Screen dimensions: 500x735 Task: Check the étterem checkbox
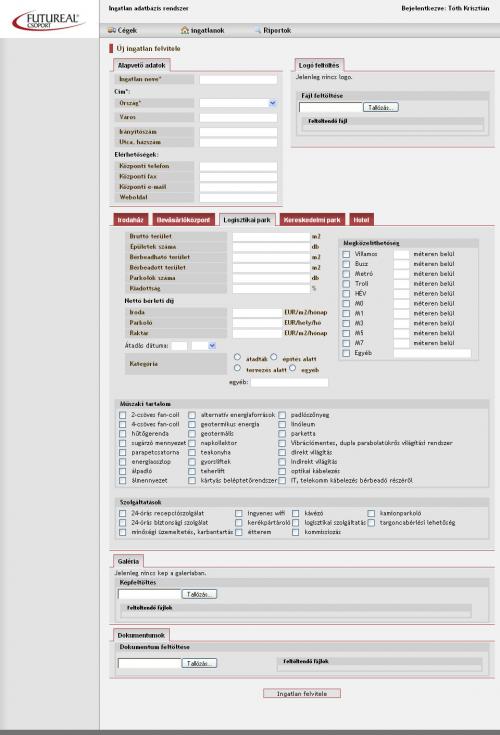pyautogui.click(x=239, y=532)
